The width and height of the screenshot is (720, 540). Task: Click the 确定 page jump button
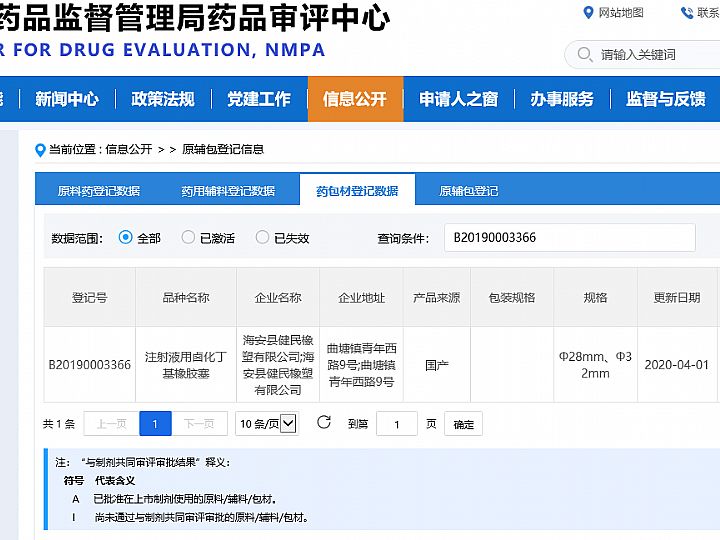463,424
